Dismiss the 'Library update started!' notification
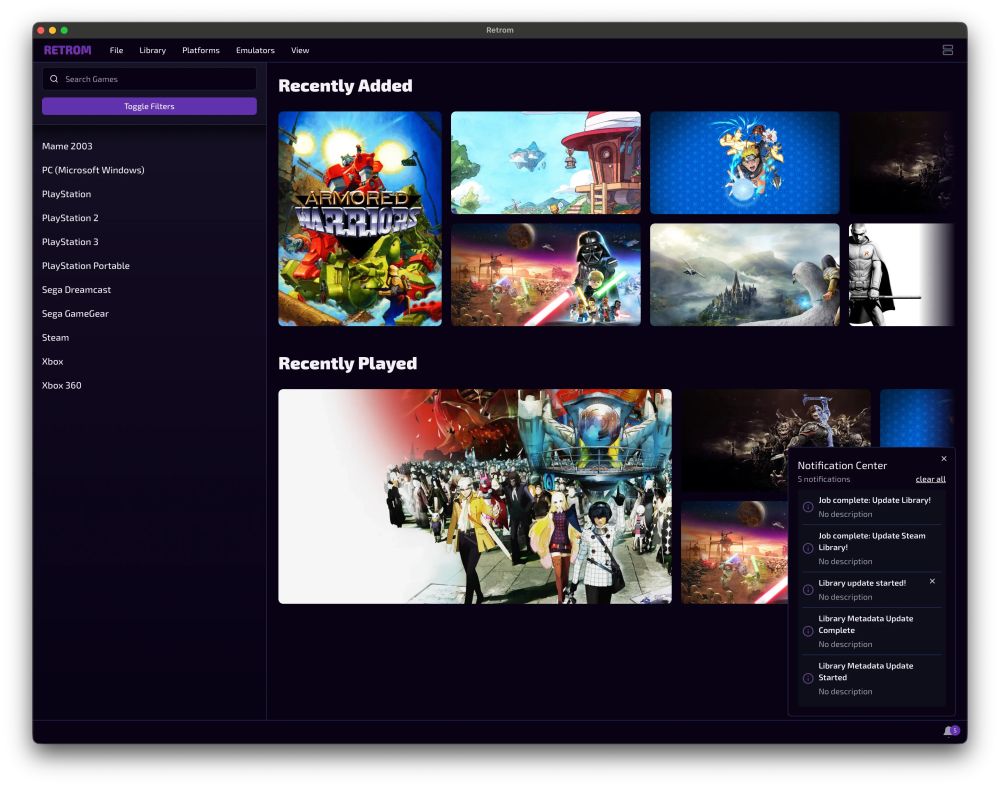 click(x=932, y=581)
